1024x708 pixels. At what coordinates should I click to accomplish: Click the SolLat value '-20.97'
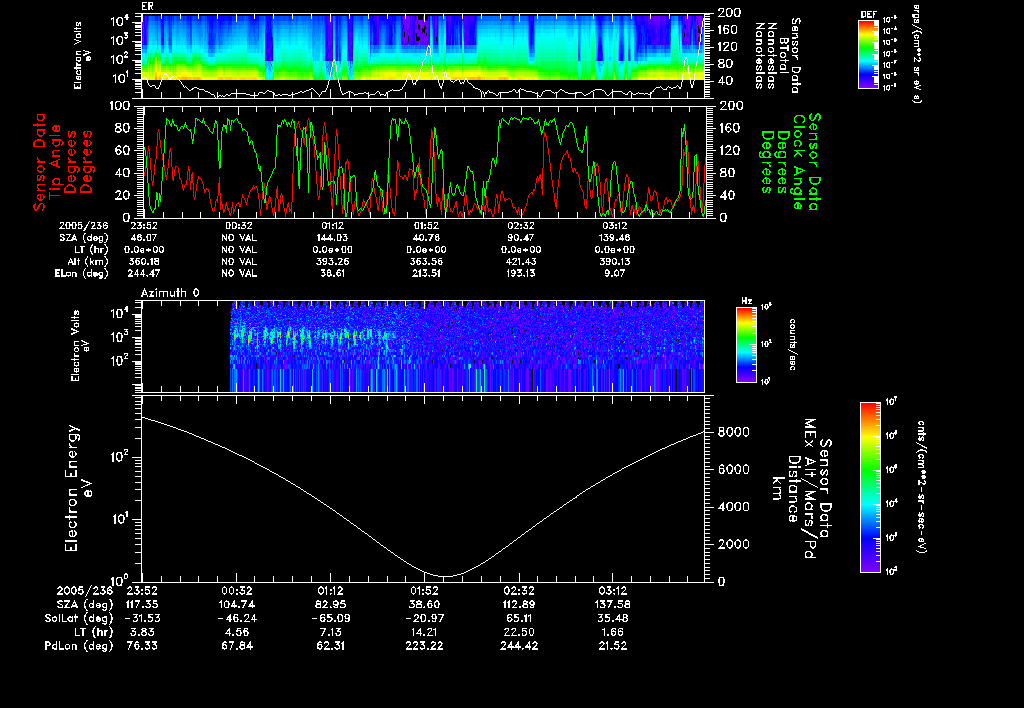click(x=424, y=618)
